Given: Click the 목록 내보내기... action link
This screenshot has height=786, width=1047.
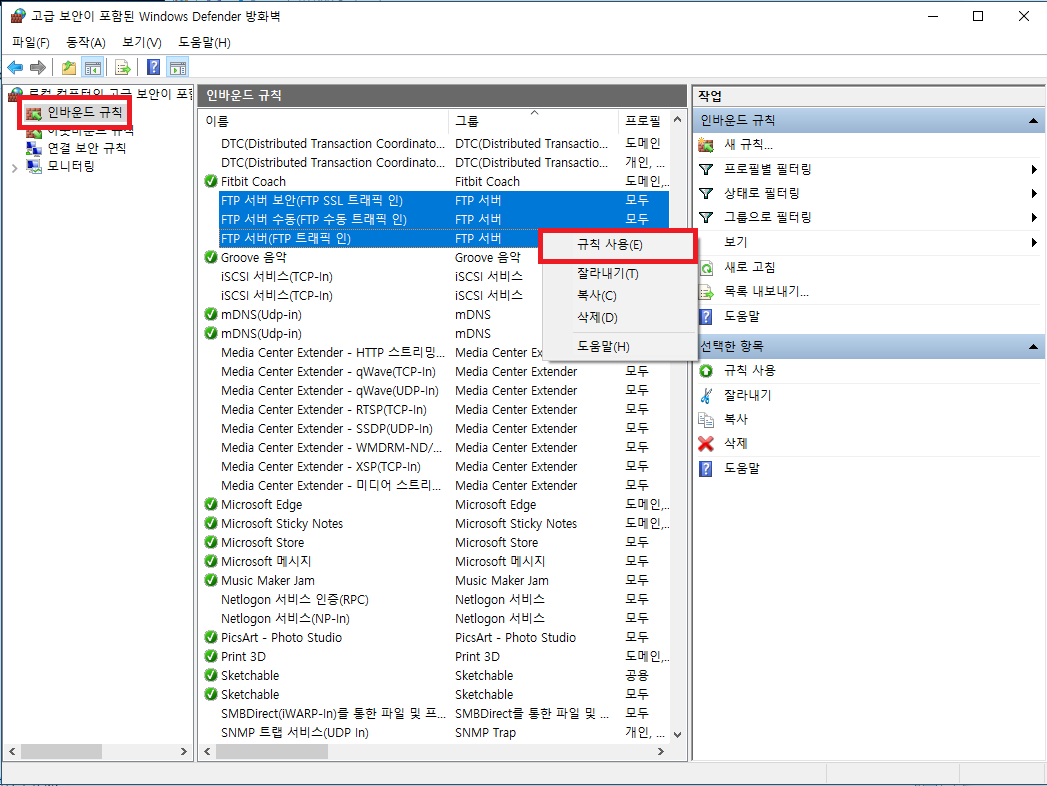Looking at the screenshot, I should 767,292.
